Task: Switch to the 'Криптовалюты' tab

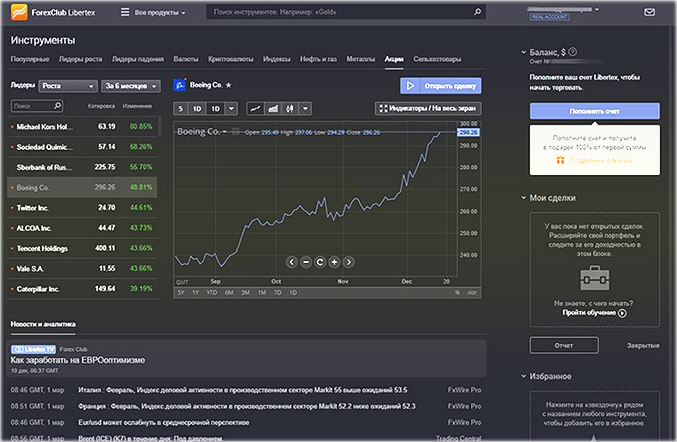Action: (x=229, y=60)
